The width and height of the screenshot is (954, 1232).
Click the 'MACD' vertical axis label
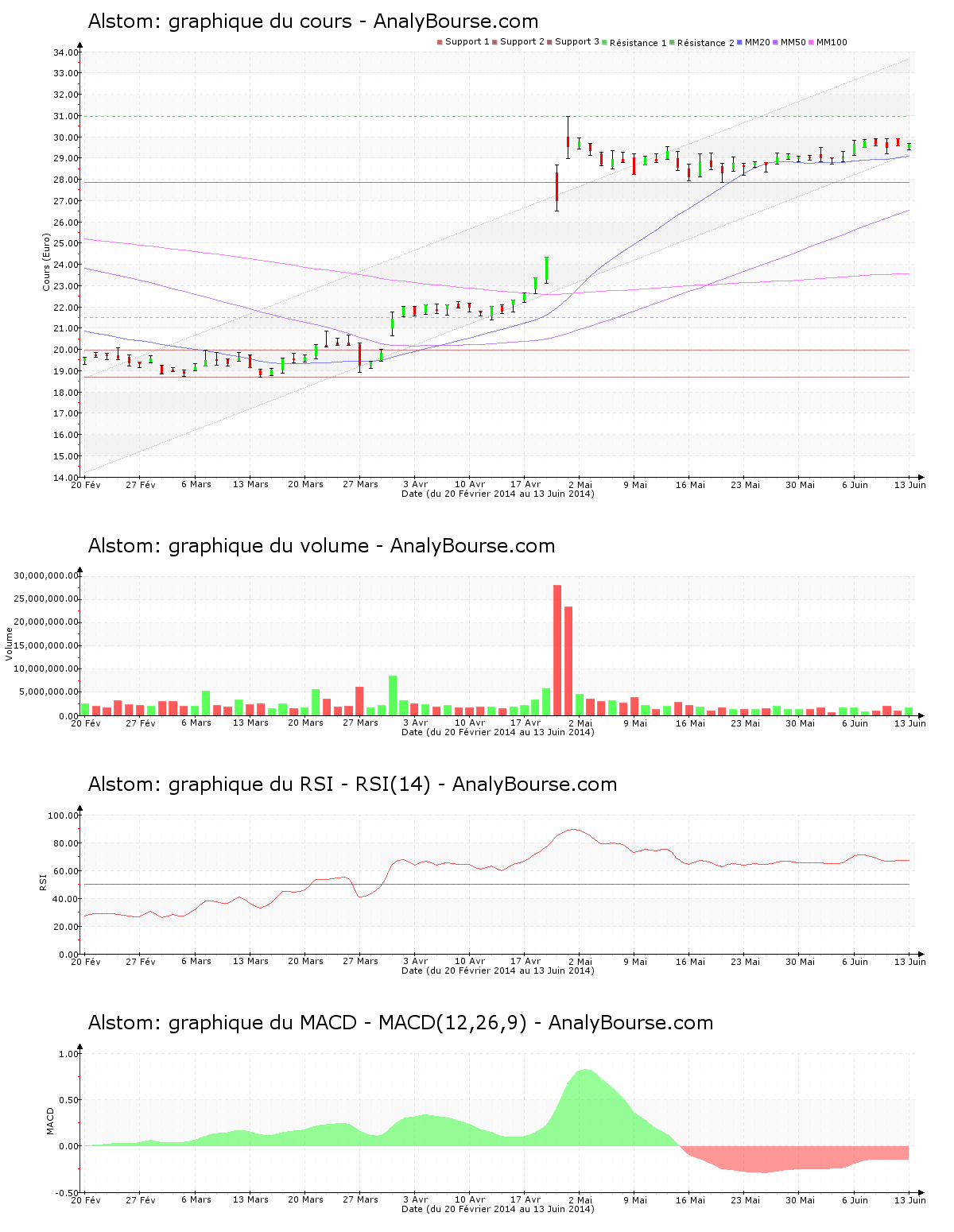pyautogui.click(x=51, y=1121)
